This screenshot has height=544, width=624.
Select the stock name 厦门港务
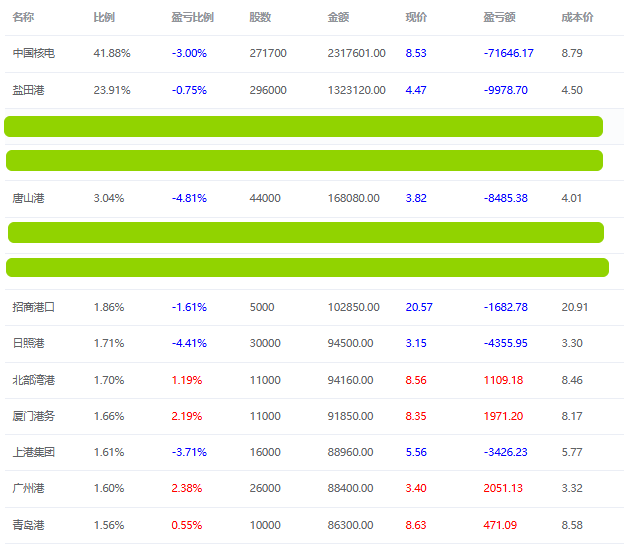pos(33,416)
